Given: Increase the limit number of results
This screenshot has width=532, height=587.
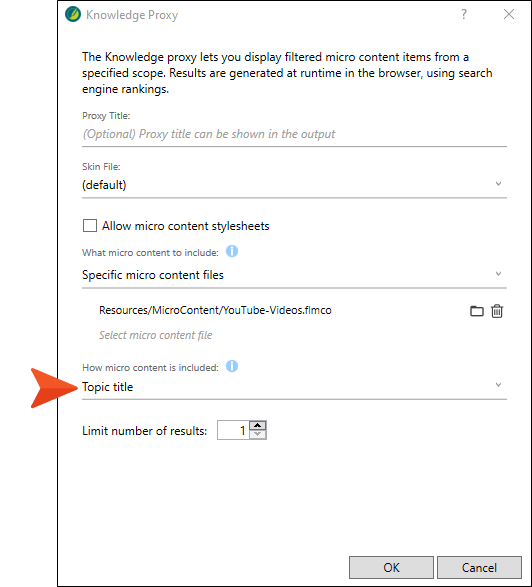Looking at the screenshot, I should [258, 426].
